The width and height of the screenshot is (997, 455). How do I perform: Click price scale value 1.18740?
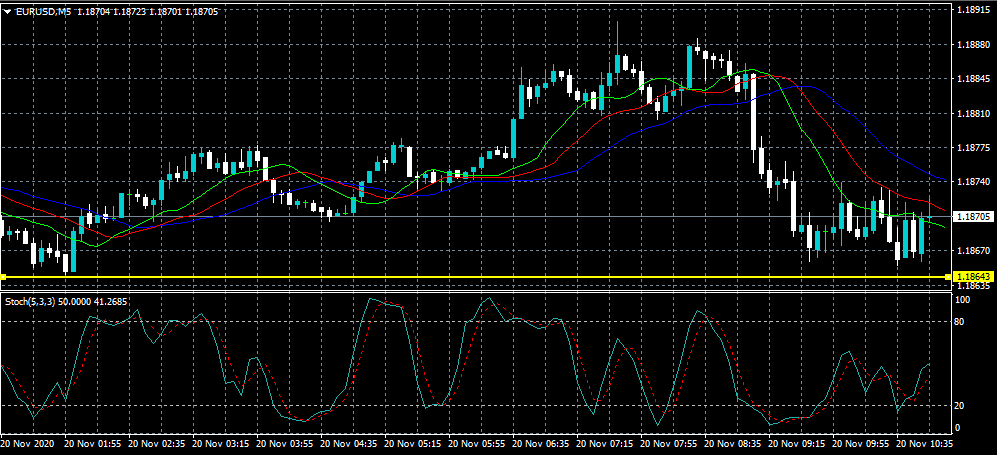[975, 182]
